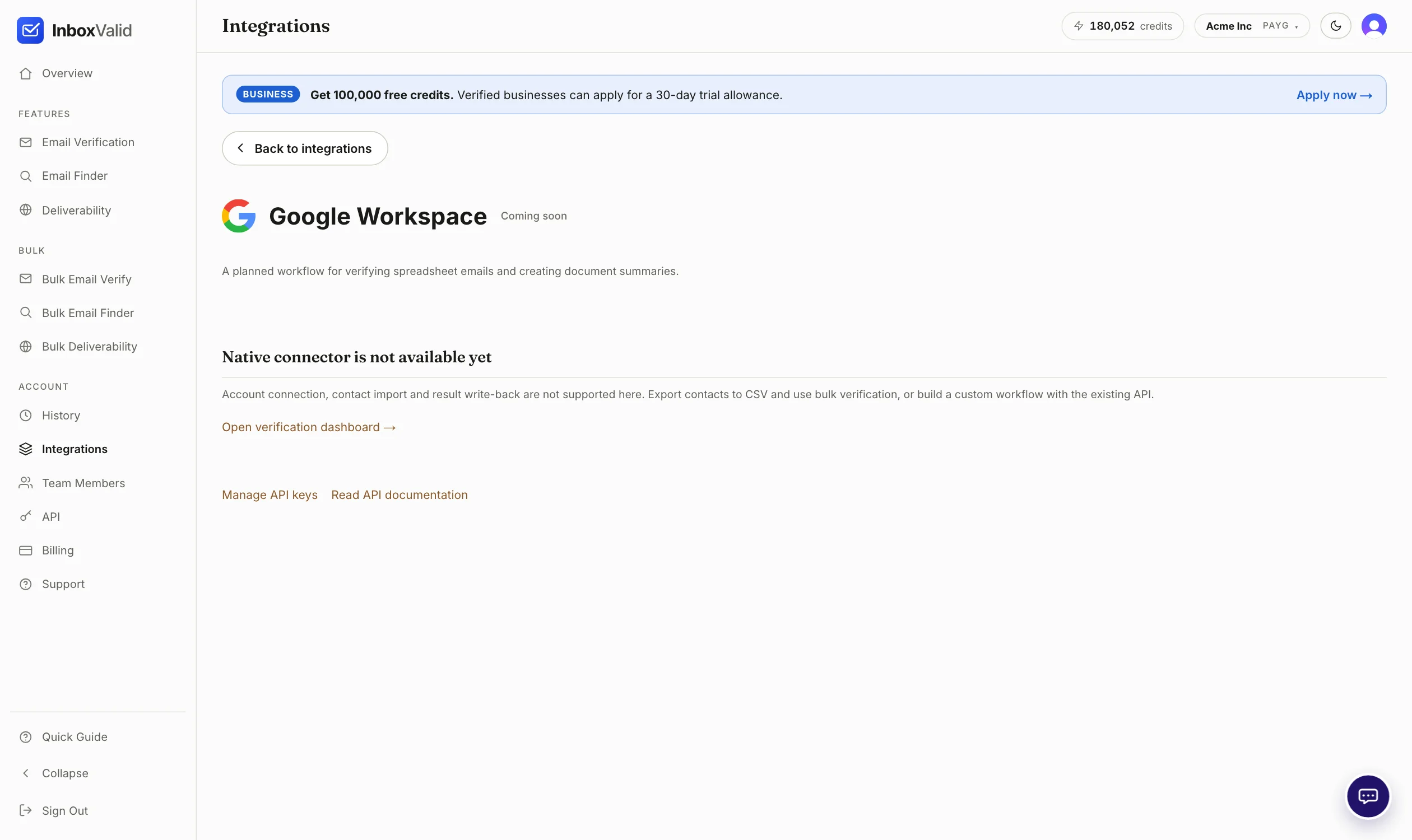Open Bulk Email Verify
1412x840 pixels.
(86, 279)
